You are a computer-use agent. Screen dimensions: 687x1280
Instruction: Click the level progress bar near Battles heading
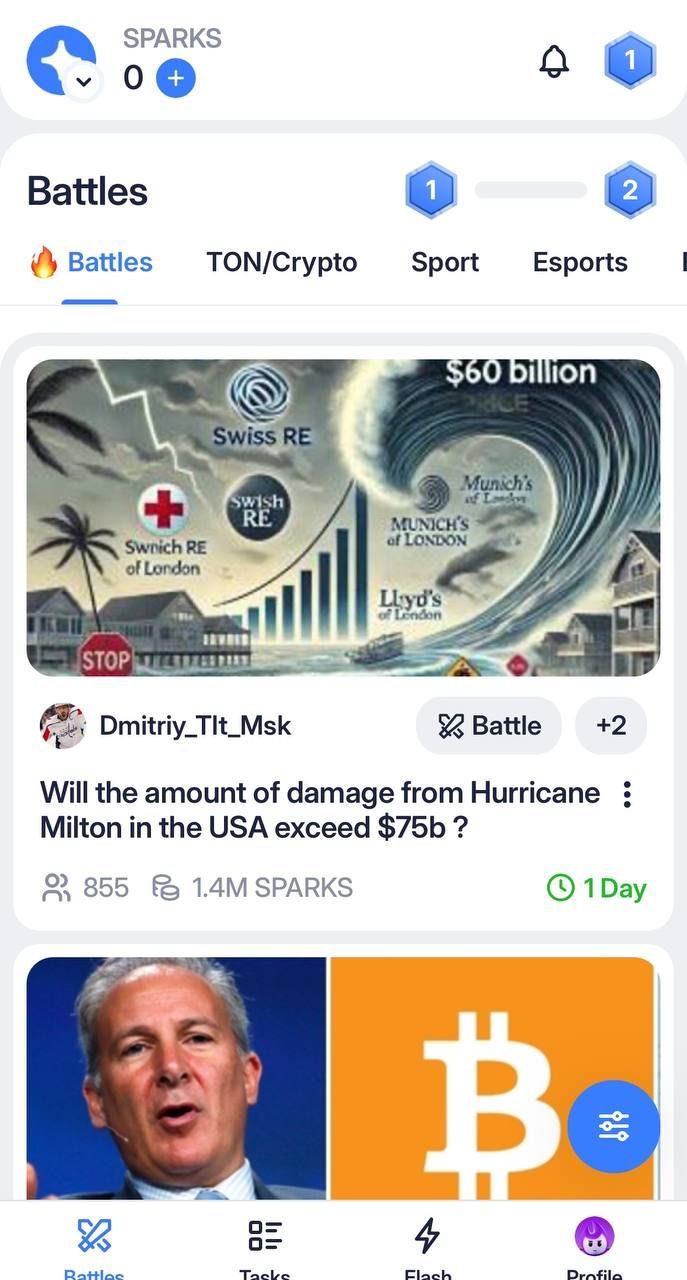[531, 190]
